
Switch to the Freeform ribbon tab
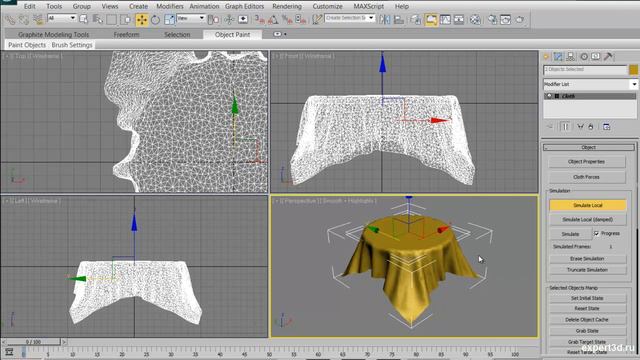click(x=127, y=35)
